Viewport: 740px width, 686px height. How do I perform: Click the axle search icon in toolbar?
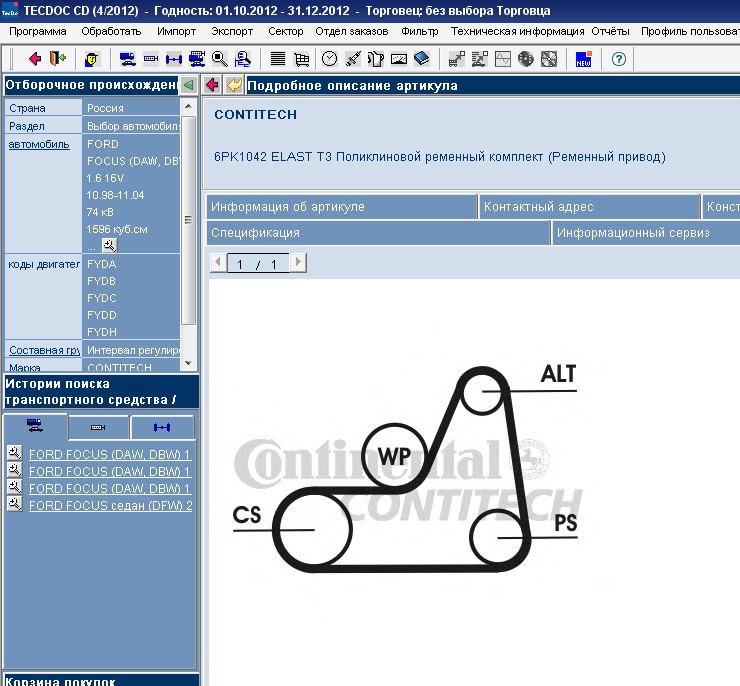[x=174, y=59]
